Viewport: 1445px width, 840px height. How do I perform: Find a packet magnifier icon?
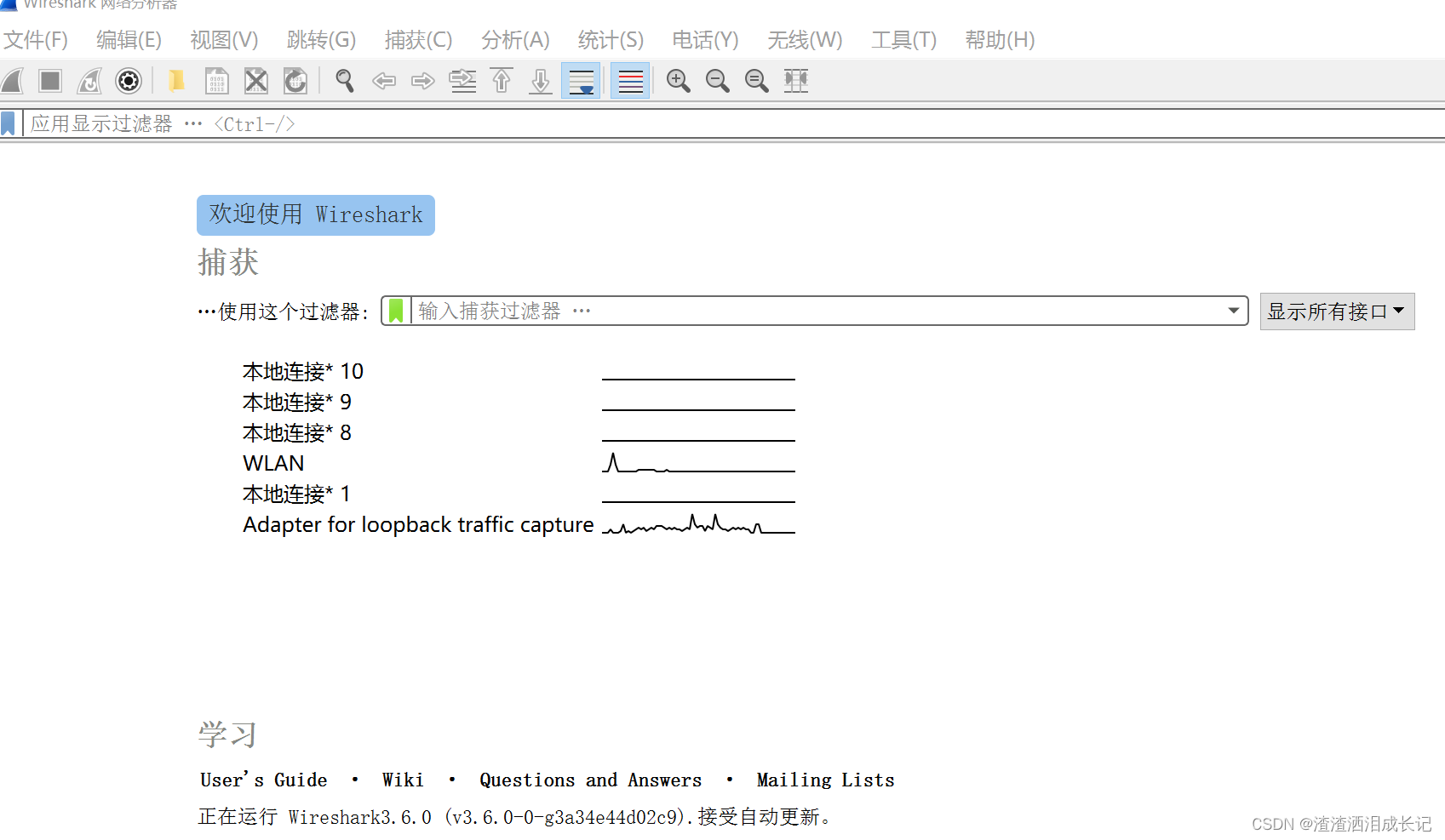(345, 81)
